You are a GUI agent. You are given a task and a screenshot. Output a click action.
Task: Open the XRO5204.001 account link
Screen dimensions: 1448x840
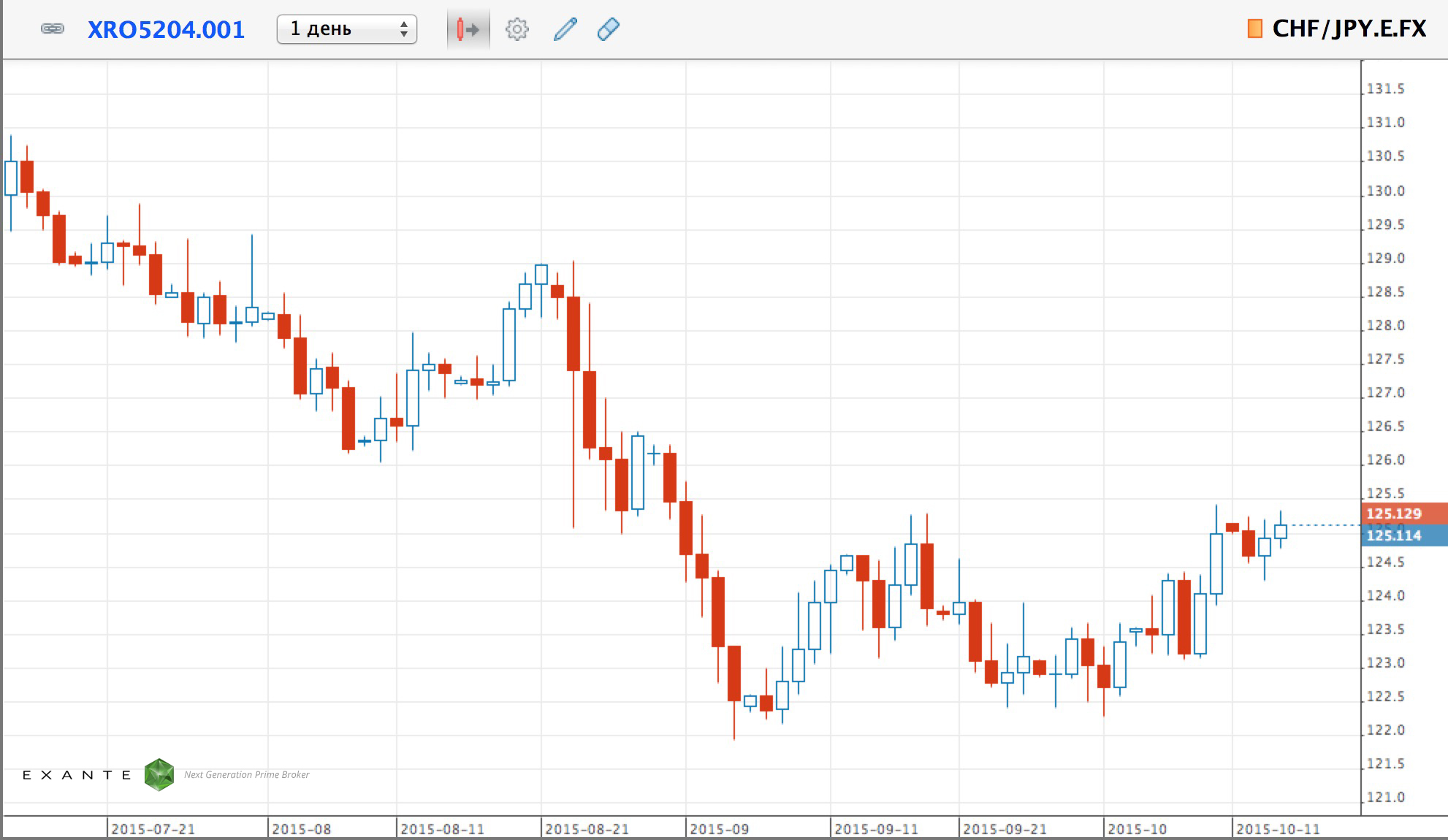pos(166,30)
